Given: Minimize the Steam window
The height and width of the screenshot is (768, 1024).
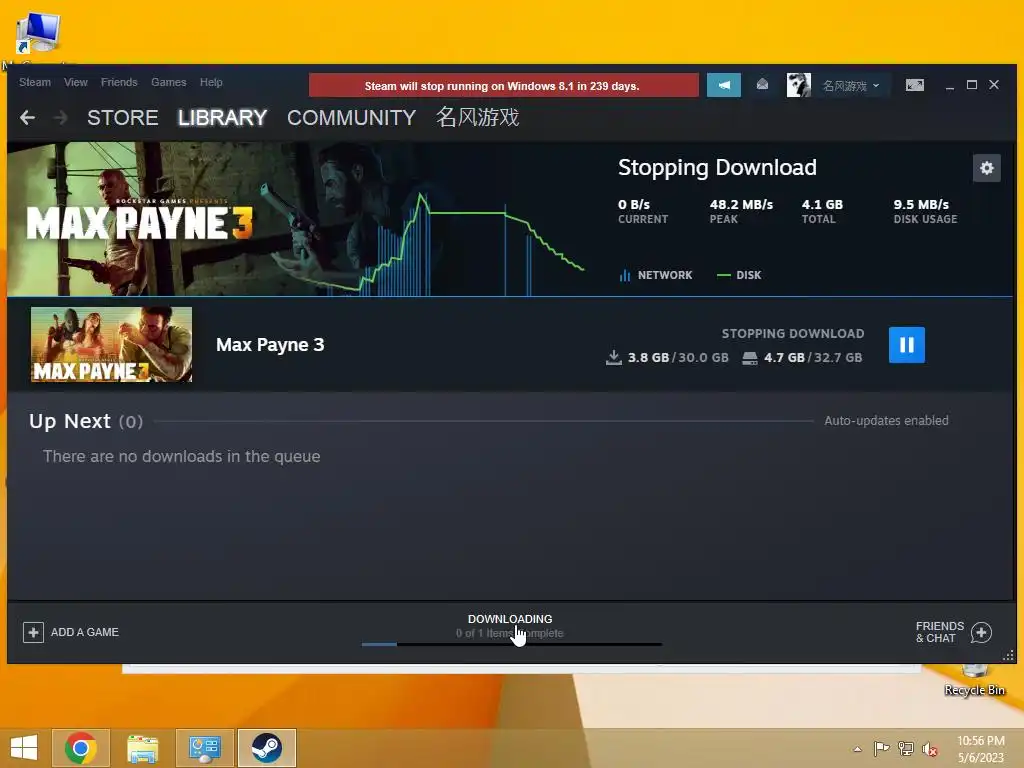Looking at the screenshot, I should pos(950,85).
